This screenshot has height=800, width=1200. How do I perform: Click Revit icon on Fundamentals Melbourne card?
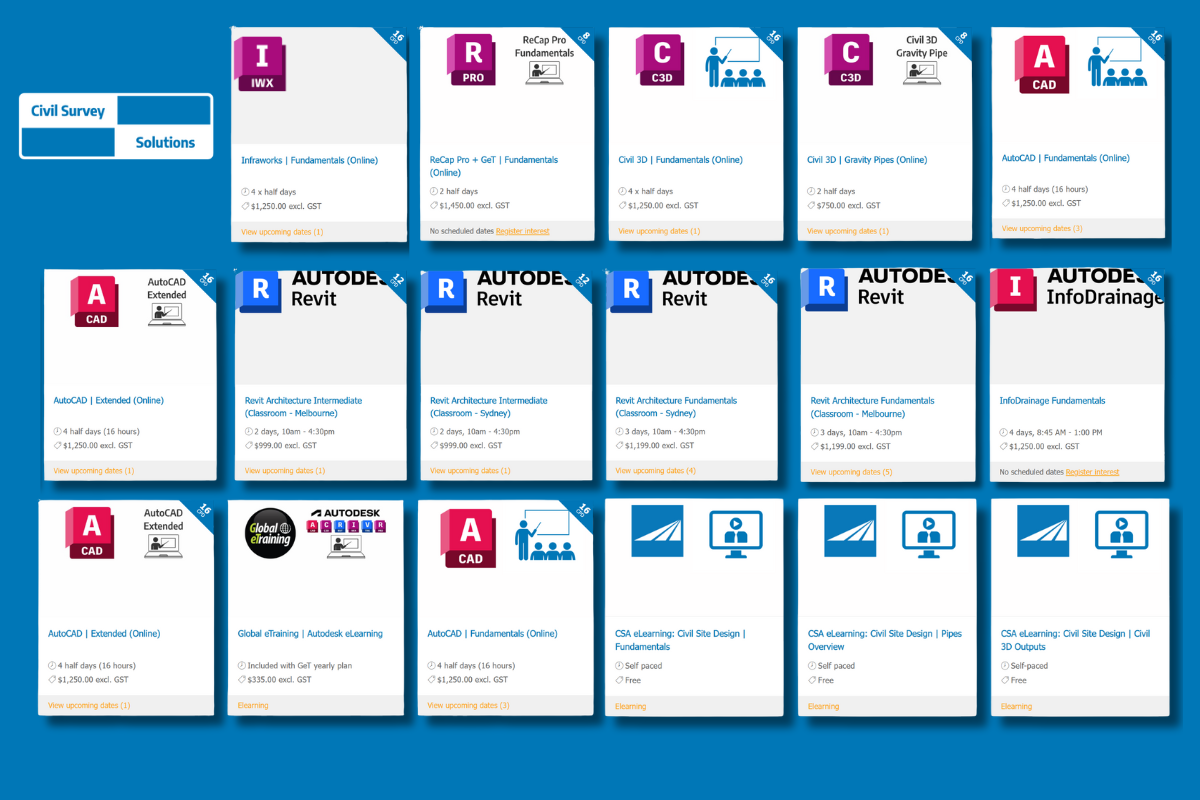coord(827,291)
